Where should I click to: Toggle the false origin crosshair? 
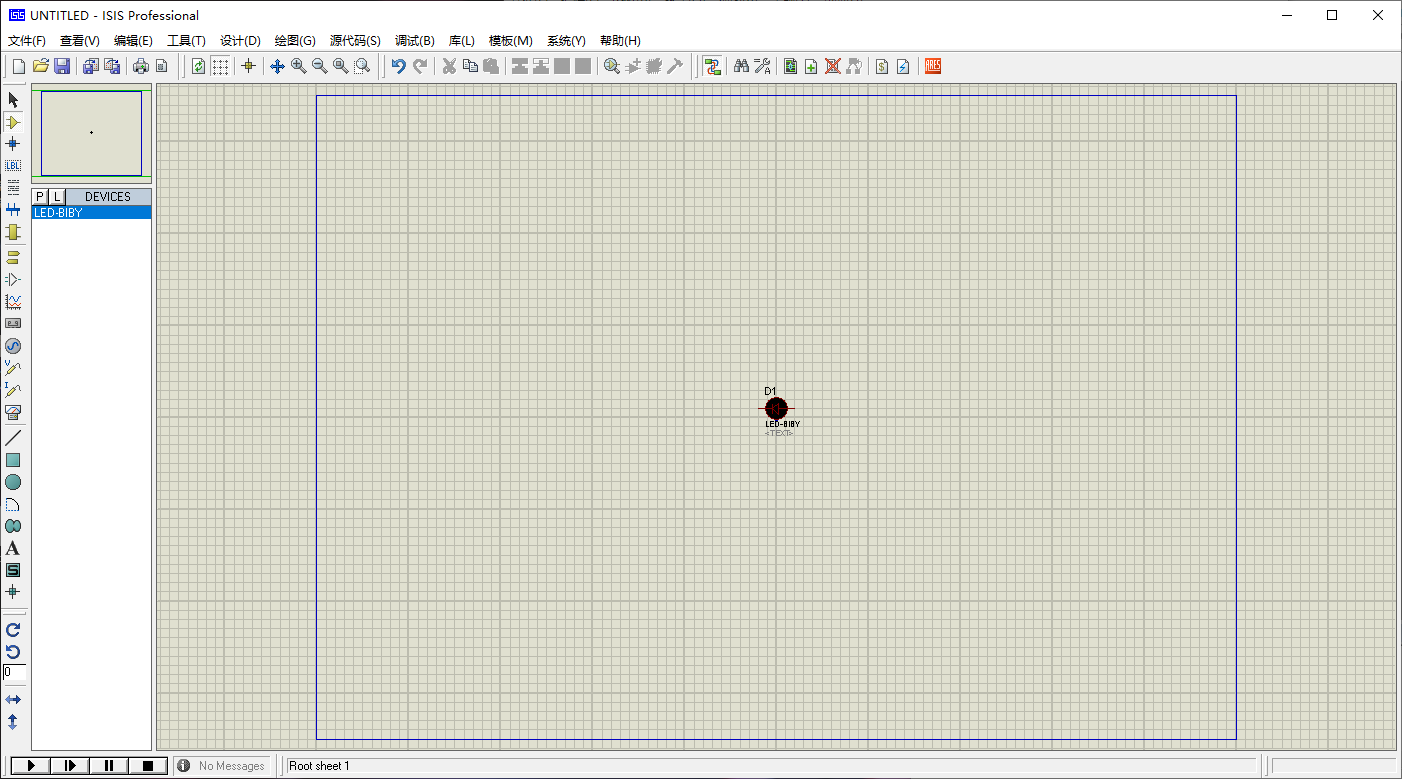coord(249,66)
